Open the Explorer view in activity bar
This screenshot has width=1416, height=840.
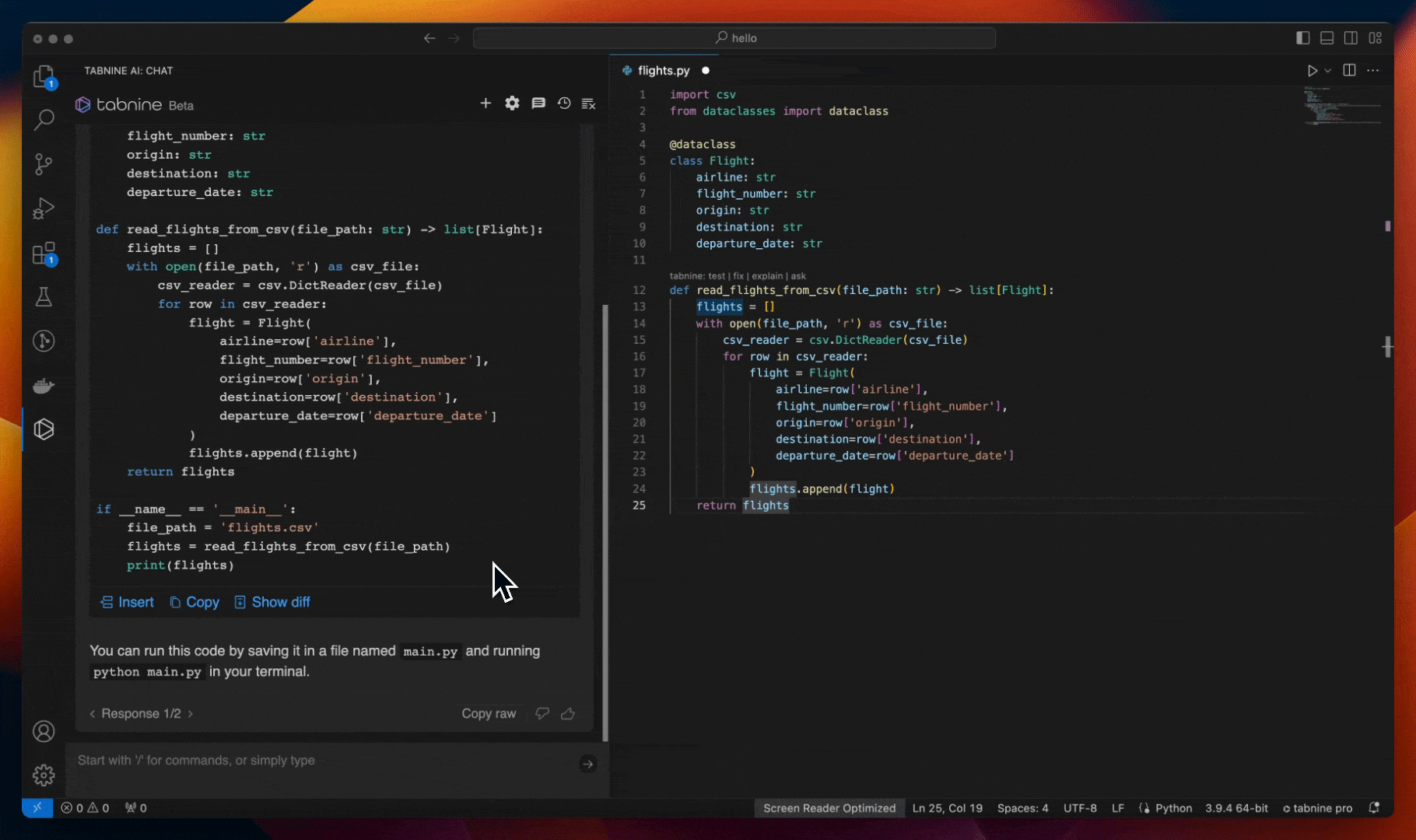(x=44, y=76)
